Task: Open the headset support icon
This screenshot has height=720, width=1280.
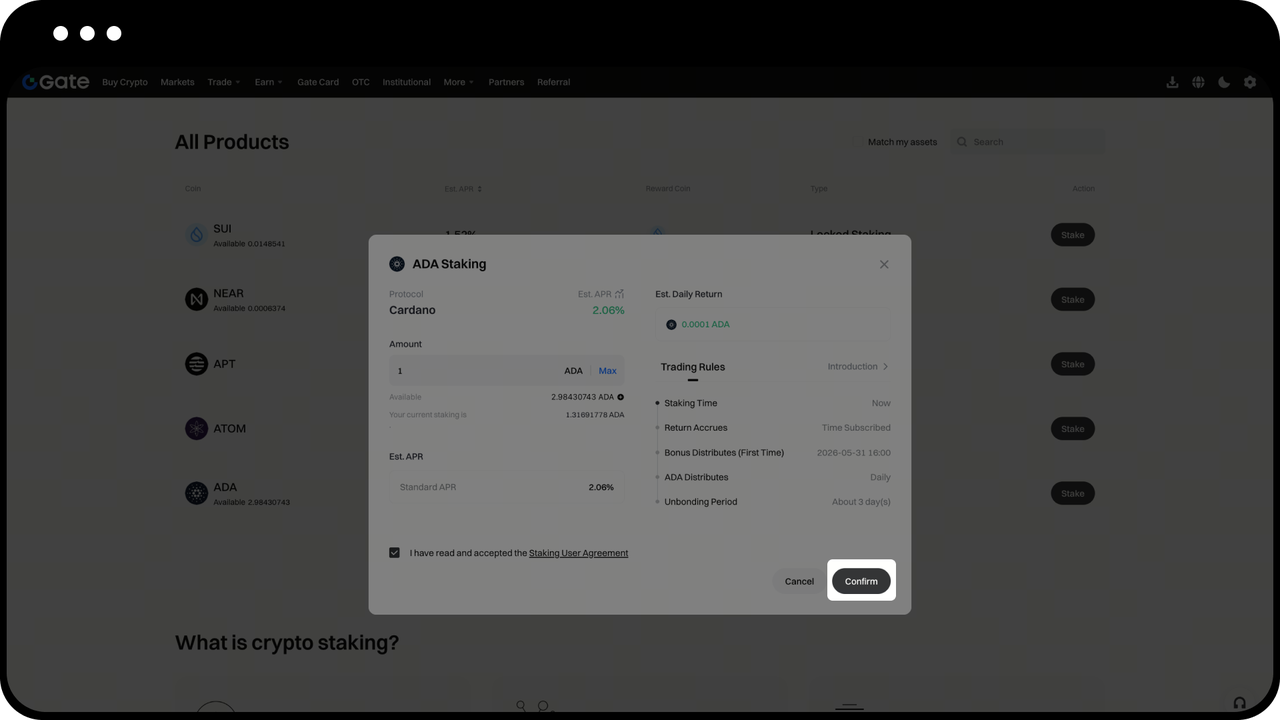Action: [x=1240, y=703]
